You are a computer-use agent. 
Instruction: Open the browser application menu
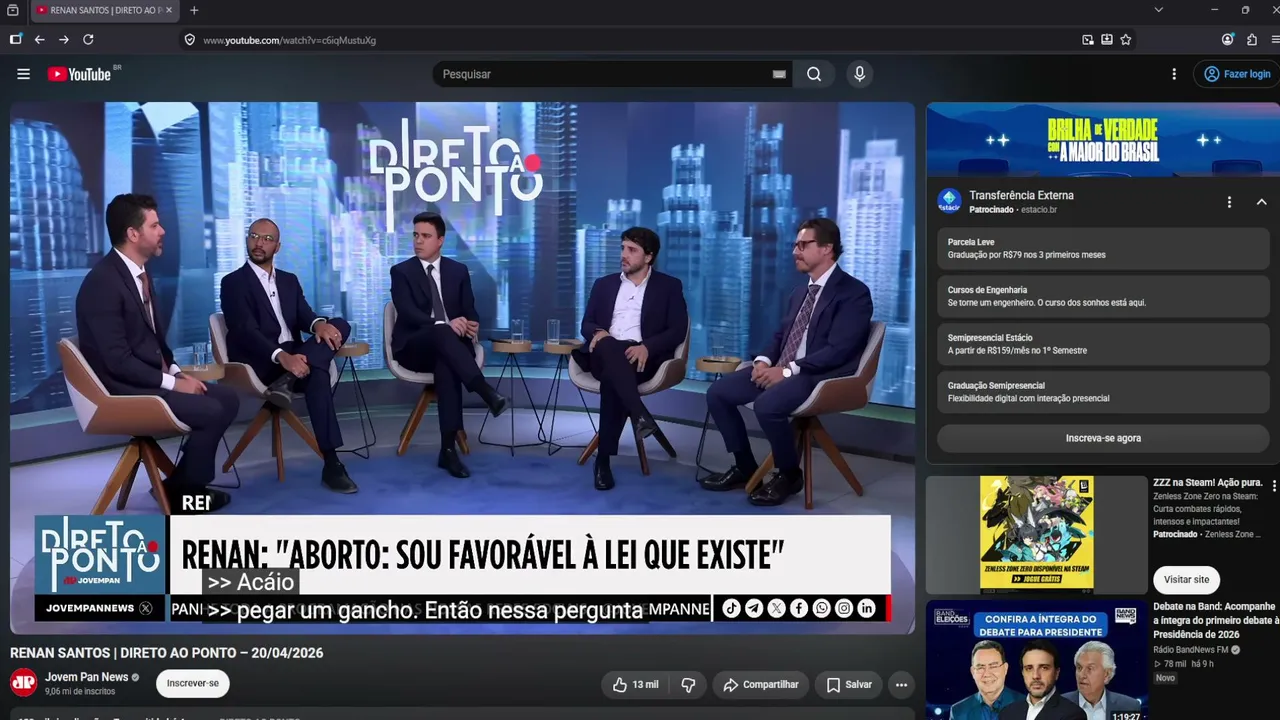[x=1275, y=40]
